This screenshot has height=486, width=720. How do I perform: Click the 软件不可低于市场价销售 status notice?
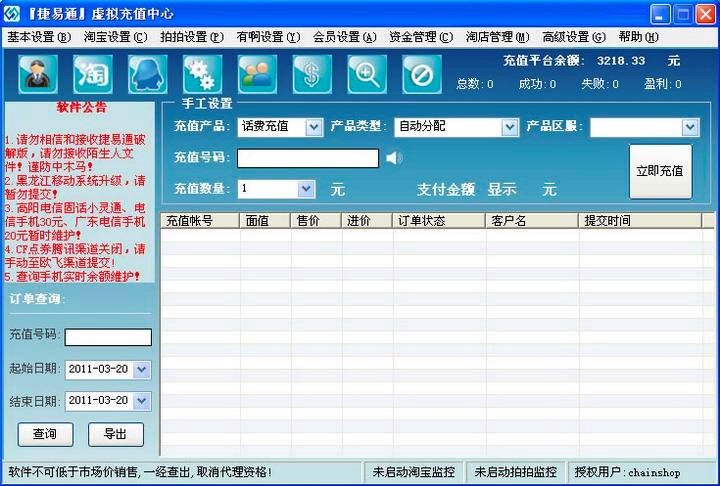(140, 472)
